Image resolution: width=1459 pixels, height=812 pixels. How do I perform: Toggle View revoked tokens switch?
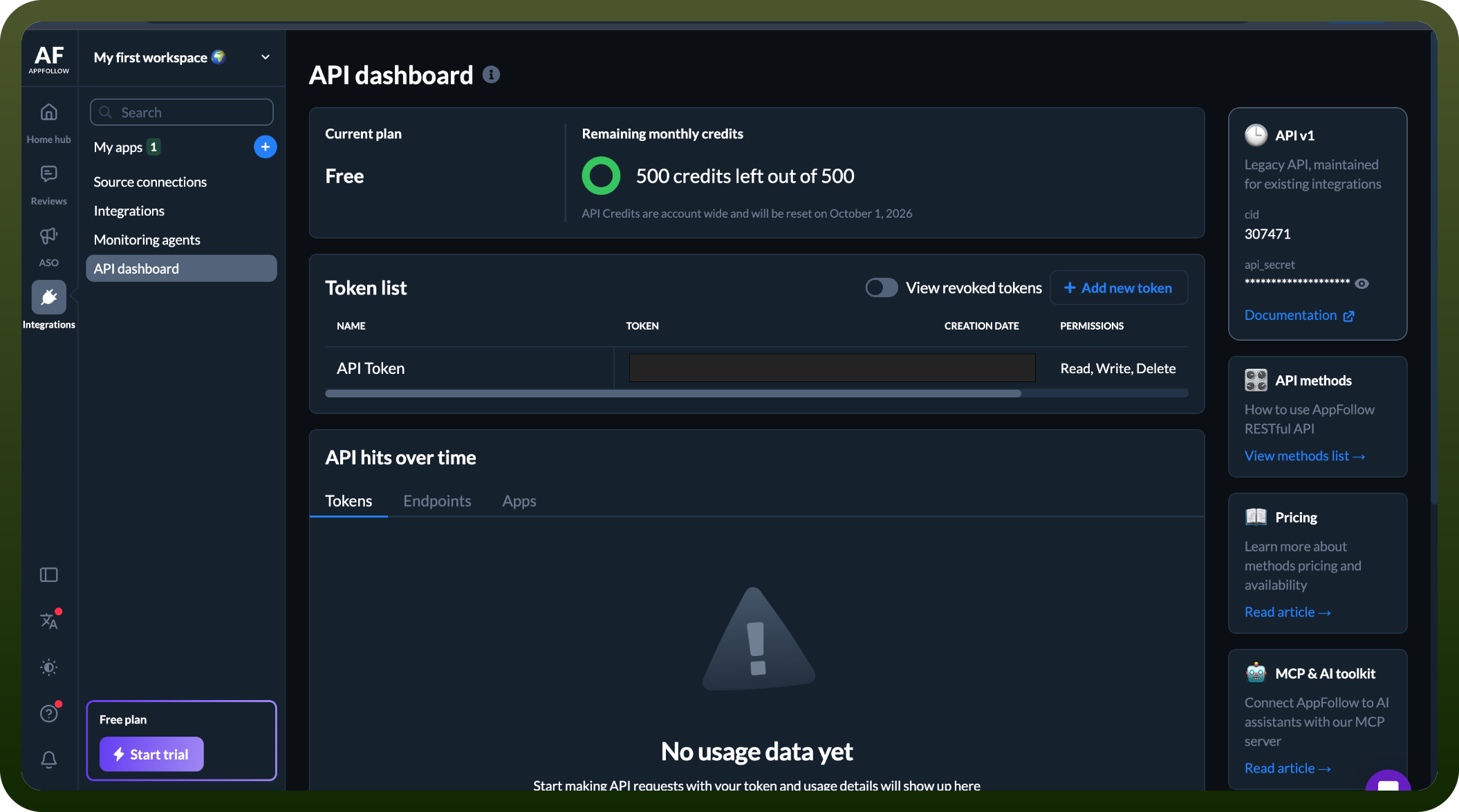pos(882,287)
